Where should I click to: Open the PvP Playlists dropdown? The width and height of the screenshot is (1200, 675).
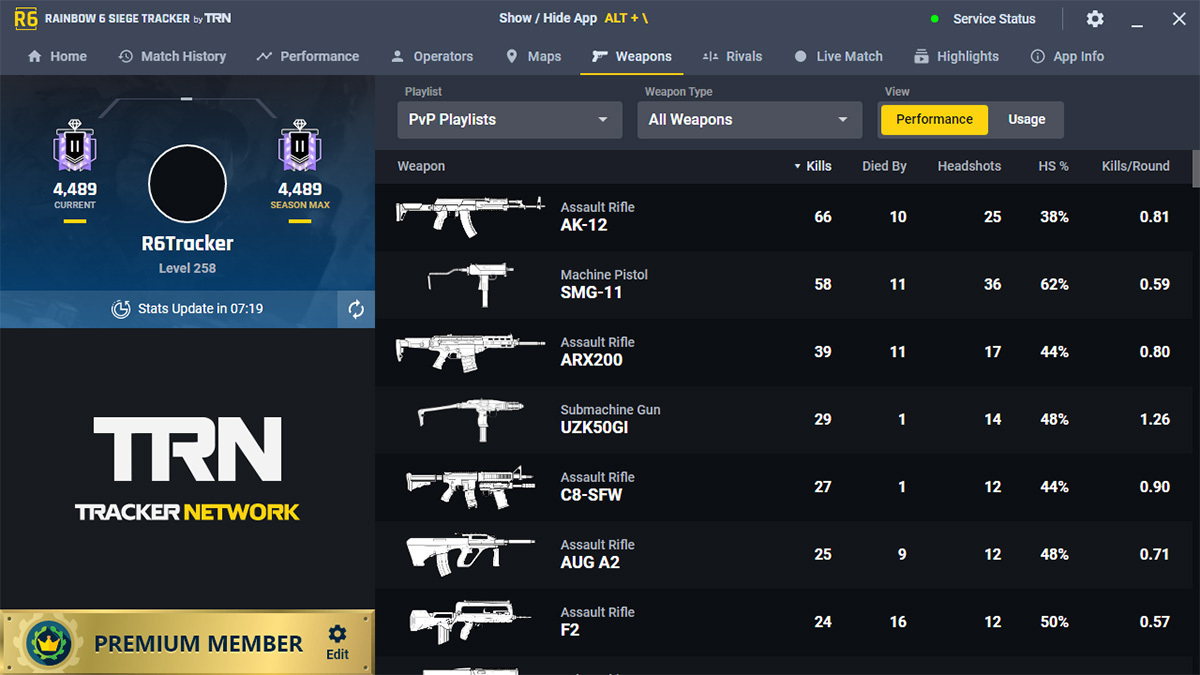509,119
